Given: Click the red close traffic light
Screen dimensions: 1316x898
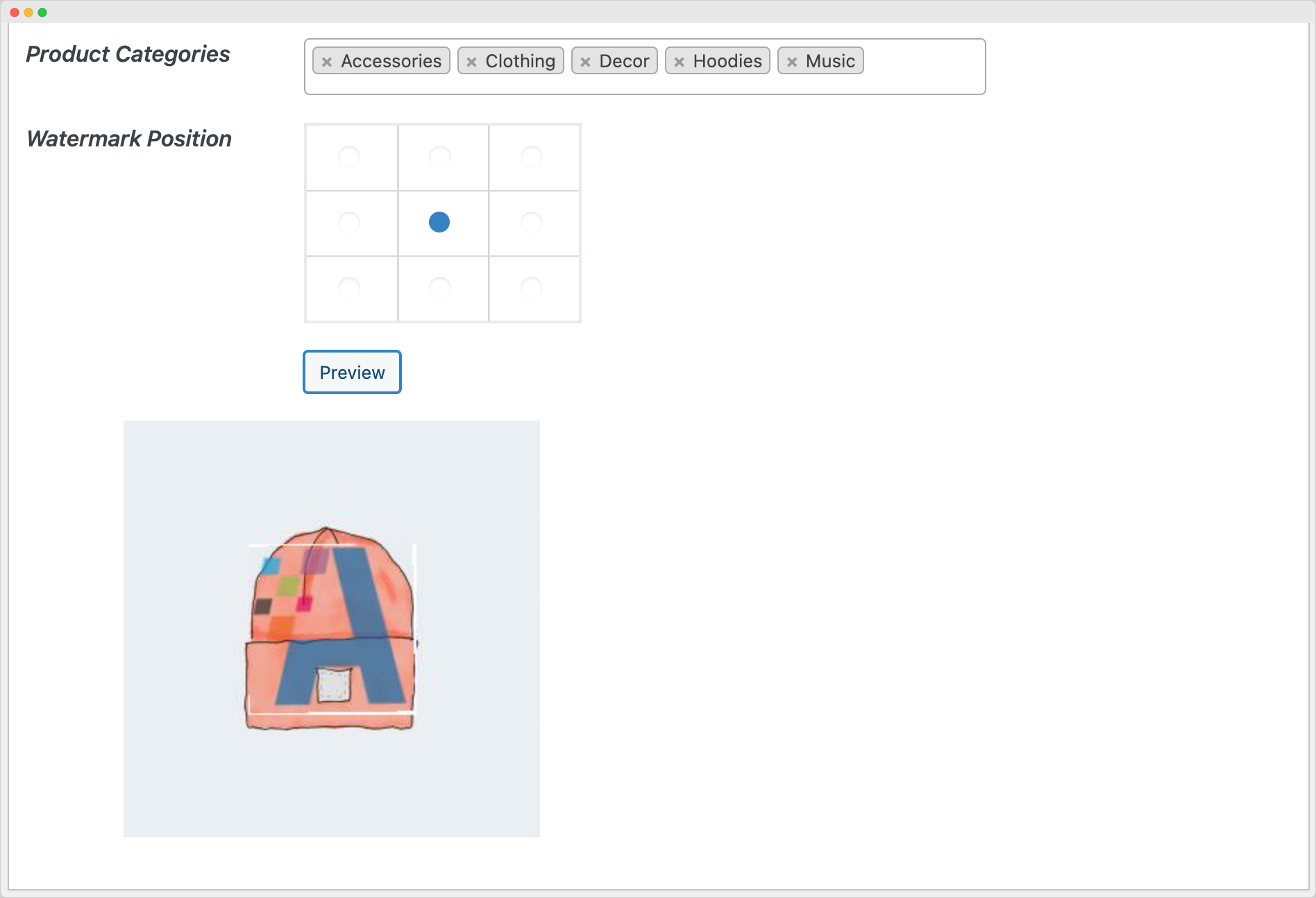Looking at the screenshot, I should 13,12.
